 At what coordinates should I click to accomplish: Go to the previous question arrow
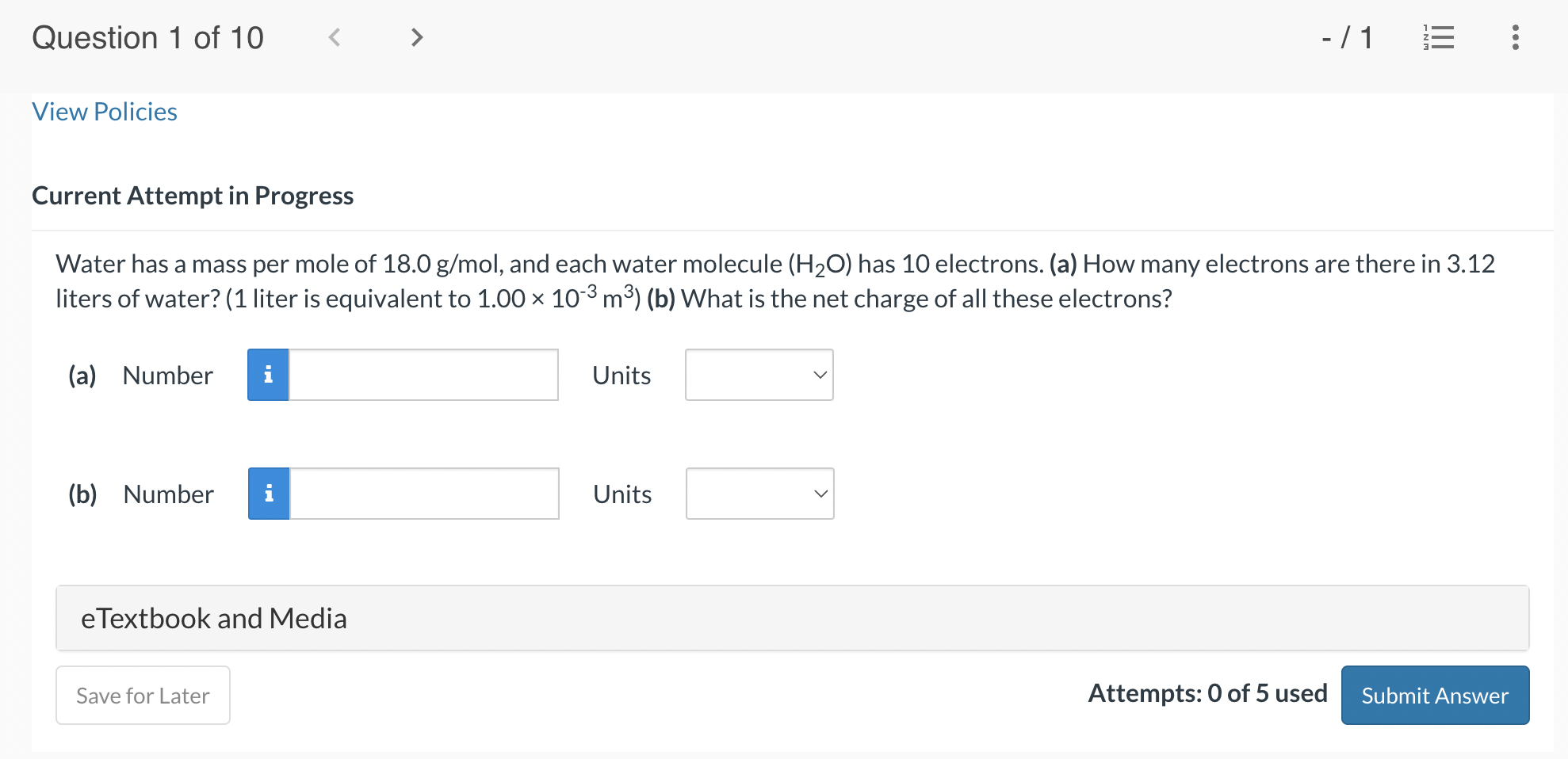(x=335, y=37)
